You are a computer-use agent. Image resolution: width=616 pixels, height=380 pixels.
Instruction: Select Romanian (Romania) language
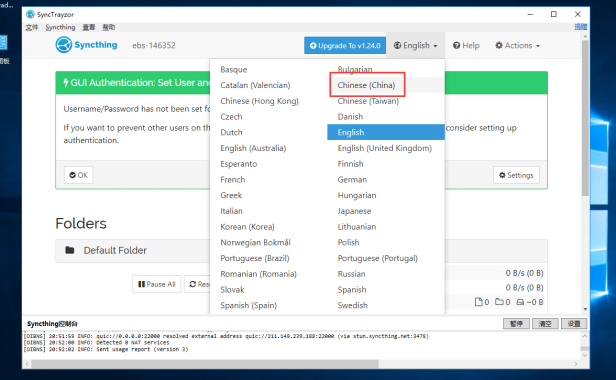click(x=258, y=274)
